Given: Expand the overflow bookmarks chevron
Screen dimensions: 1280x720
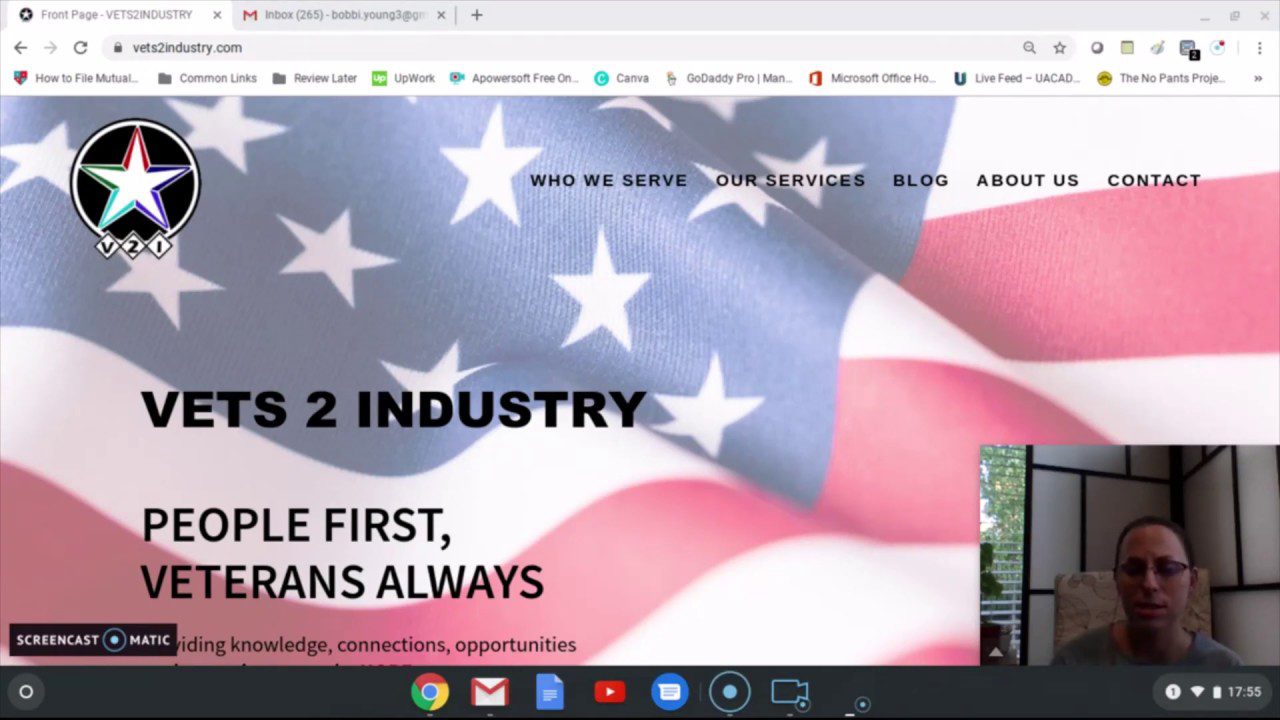Looking at the screenshot, I should pyautogui.click(x=1258, y=78).
